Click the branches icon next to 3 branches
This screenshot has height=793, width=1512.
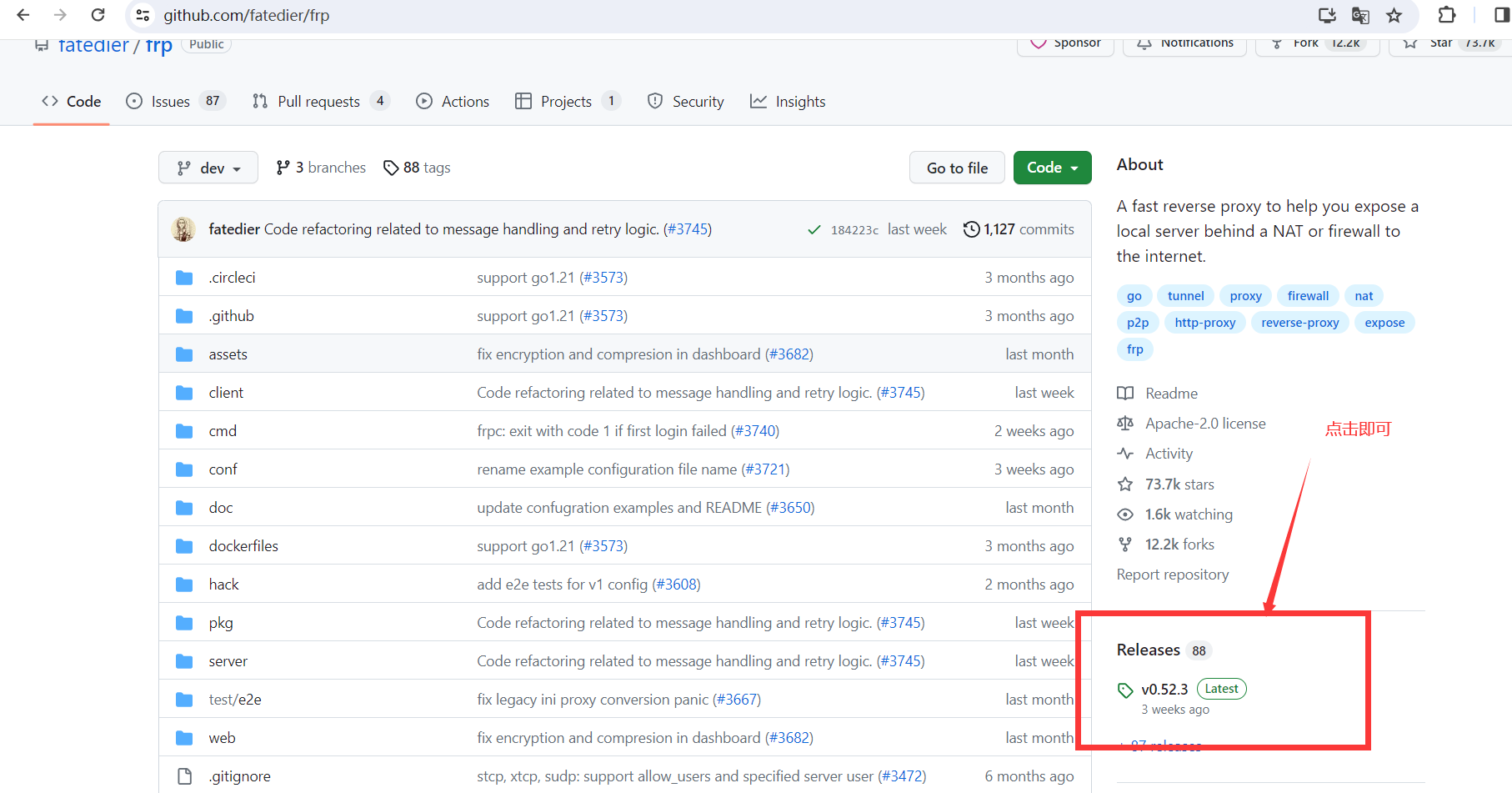pyautogui.click(x=283, y=168)
